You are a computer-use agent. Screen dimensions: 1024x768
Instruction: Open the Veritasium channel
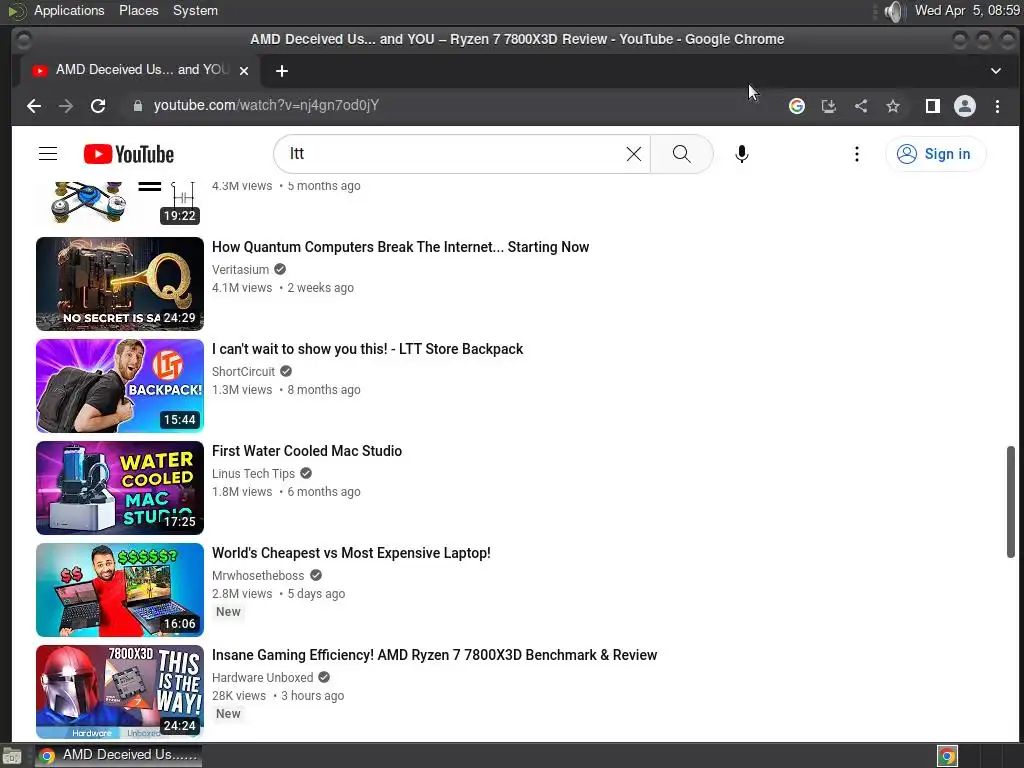[x=240, y=270]
